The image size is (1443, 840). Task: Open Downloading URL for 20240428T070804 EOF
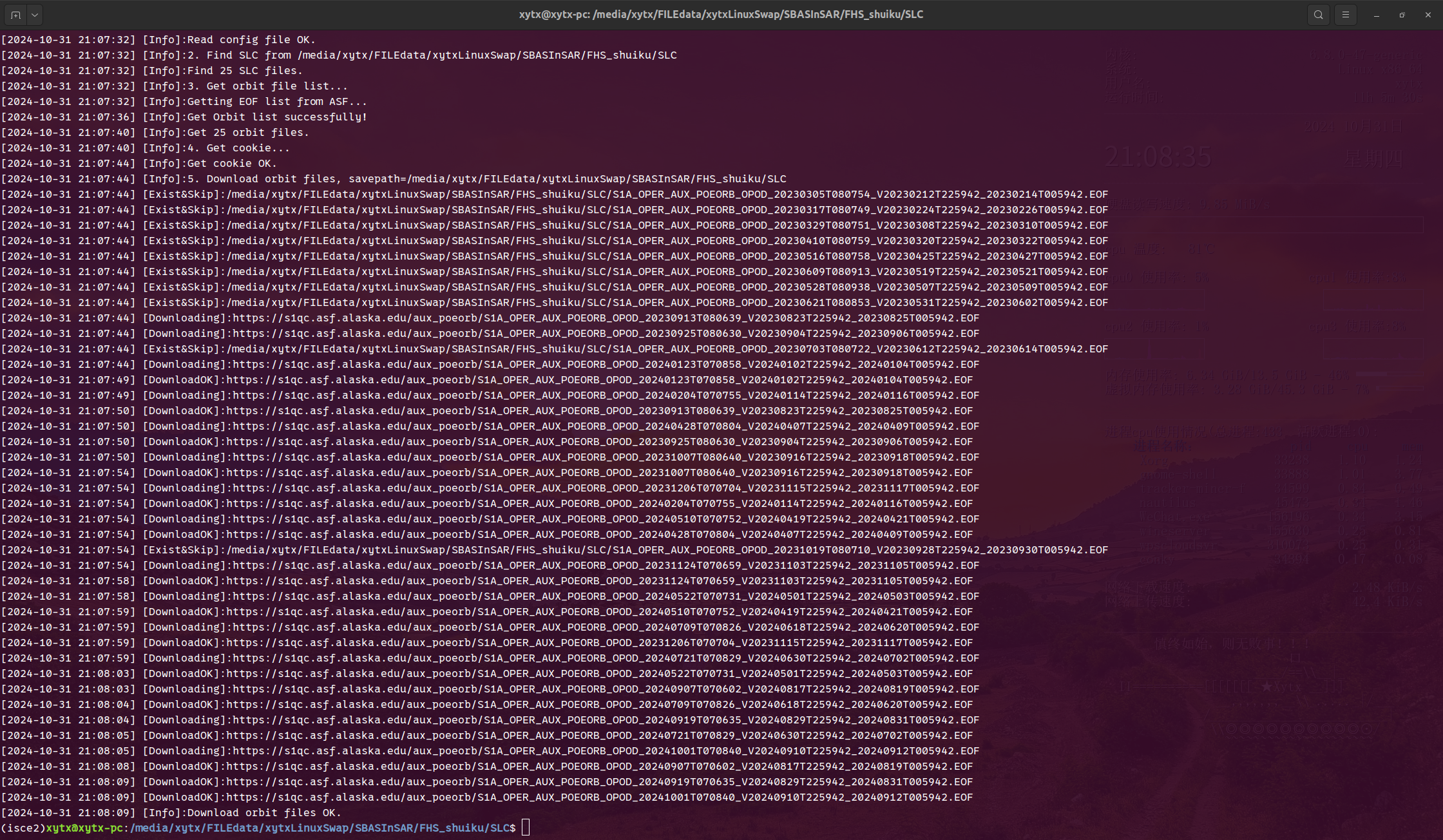coord(606,426)
